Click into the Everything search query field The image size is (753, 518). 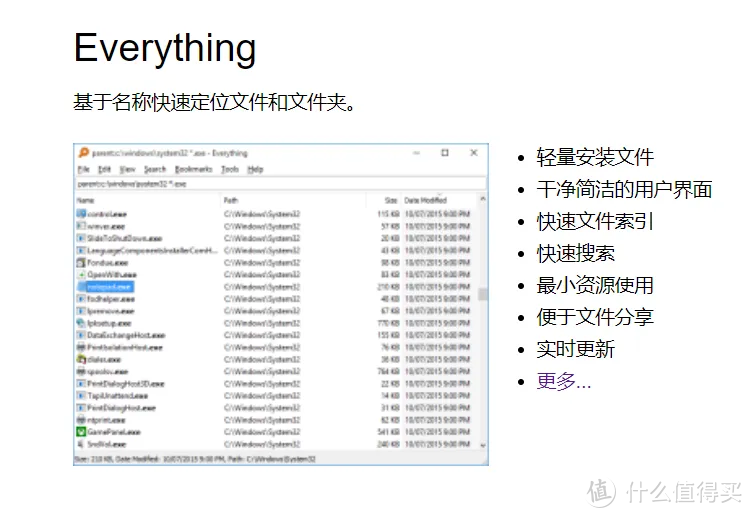[x=281, y=184]
